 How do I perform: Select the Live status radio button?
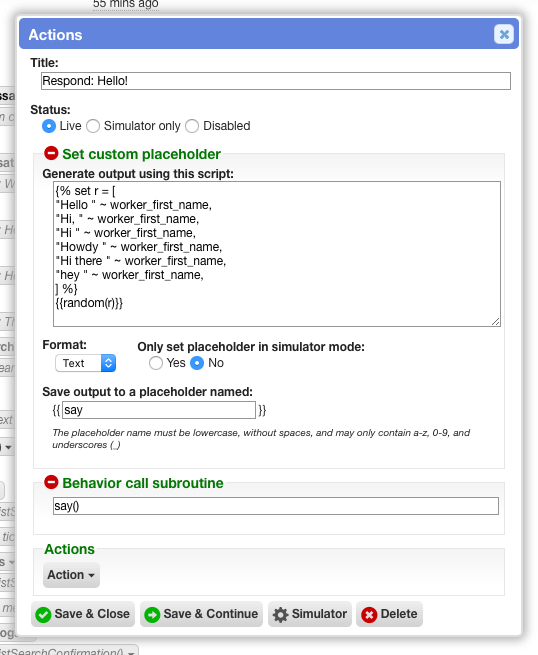49,126
